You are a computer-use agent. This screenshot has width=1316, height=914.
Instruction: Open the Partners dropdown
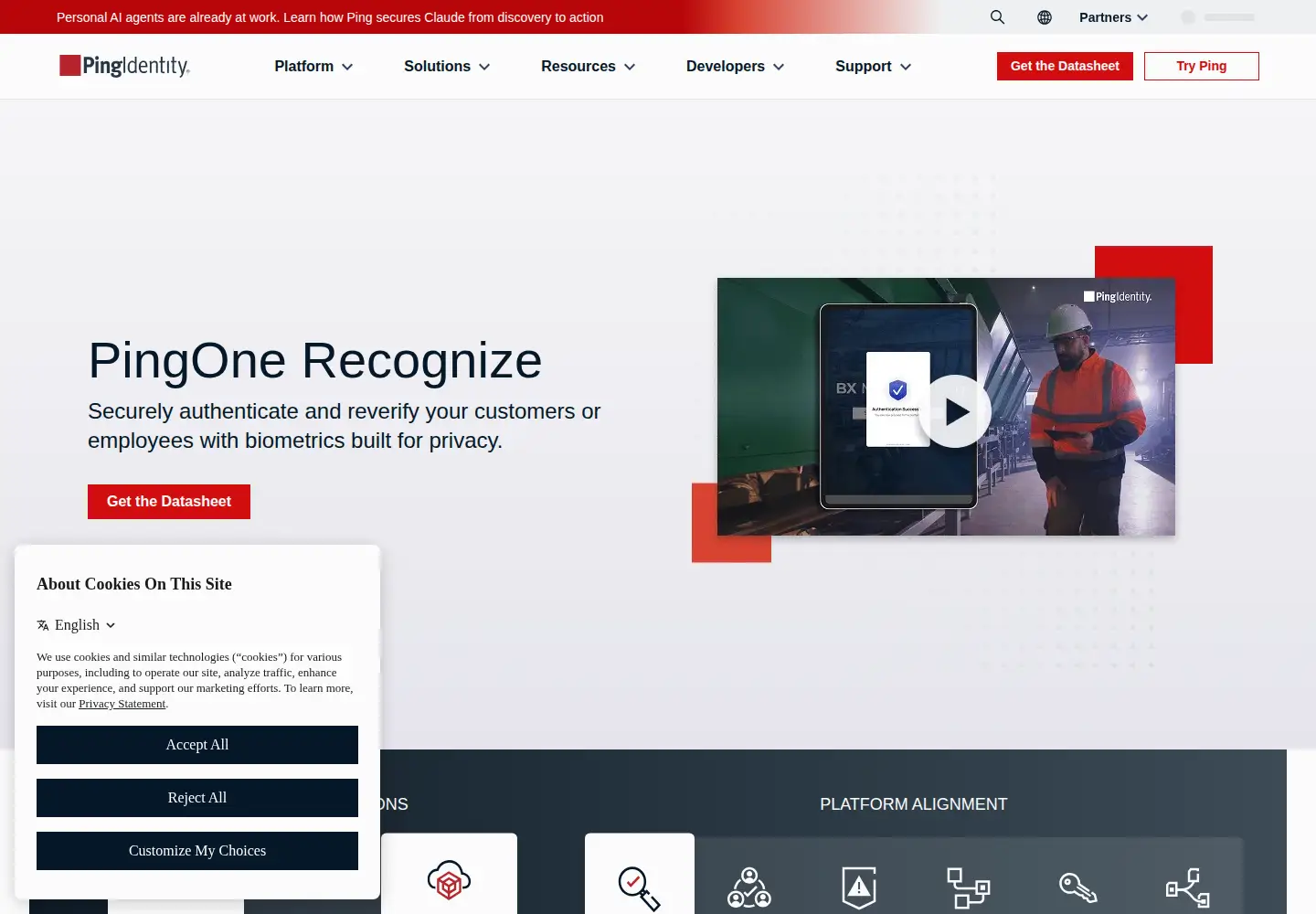coord(1113,17)
